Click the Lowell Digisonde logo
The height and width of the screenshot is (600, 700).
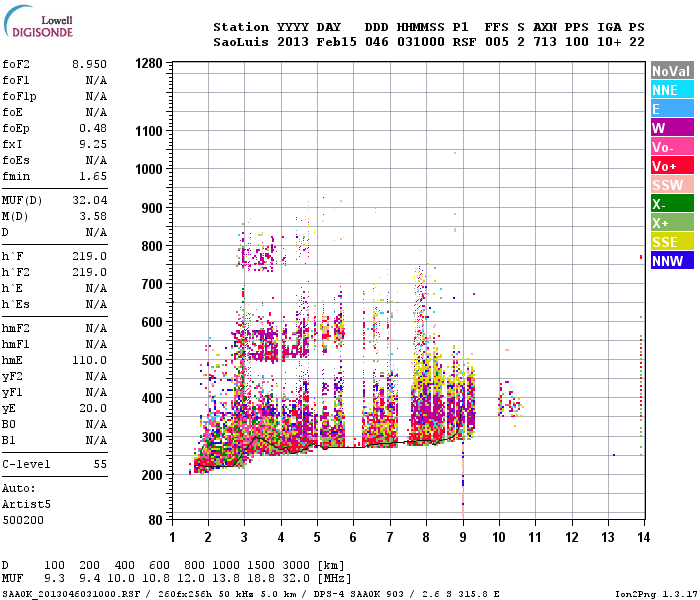(38, 22)
